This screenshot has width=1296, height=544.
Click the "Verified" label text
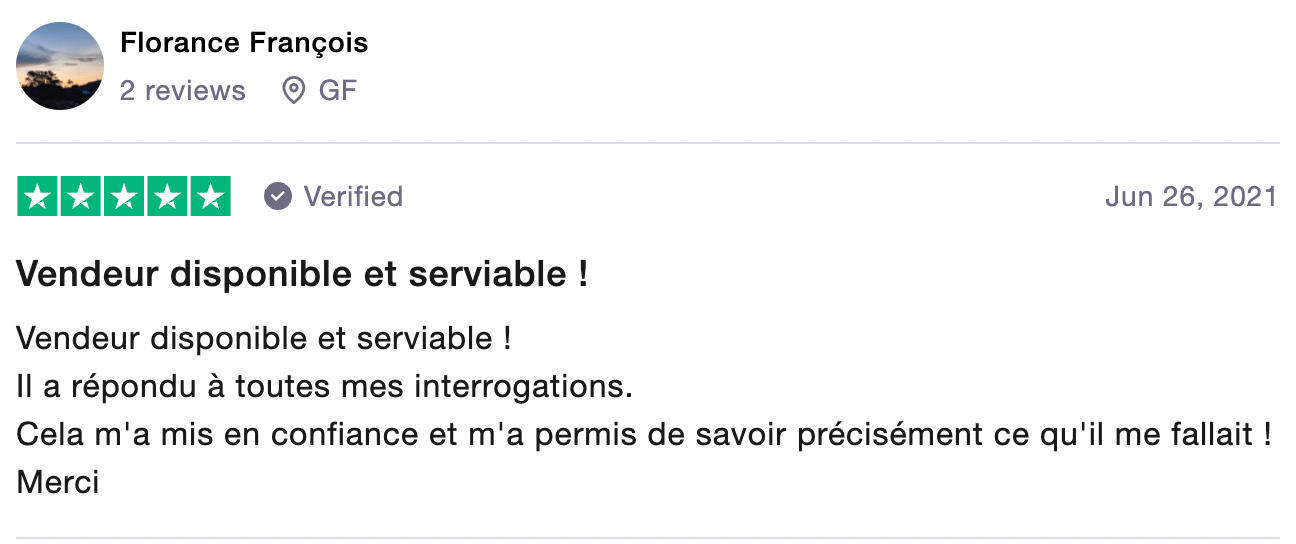click(x=353, y=196)
